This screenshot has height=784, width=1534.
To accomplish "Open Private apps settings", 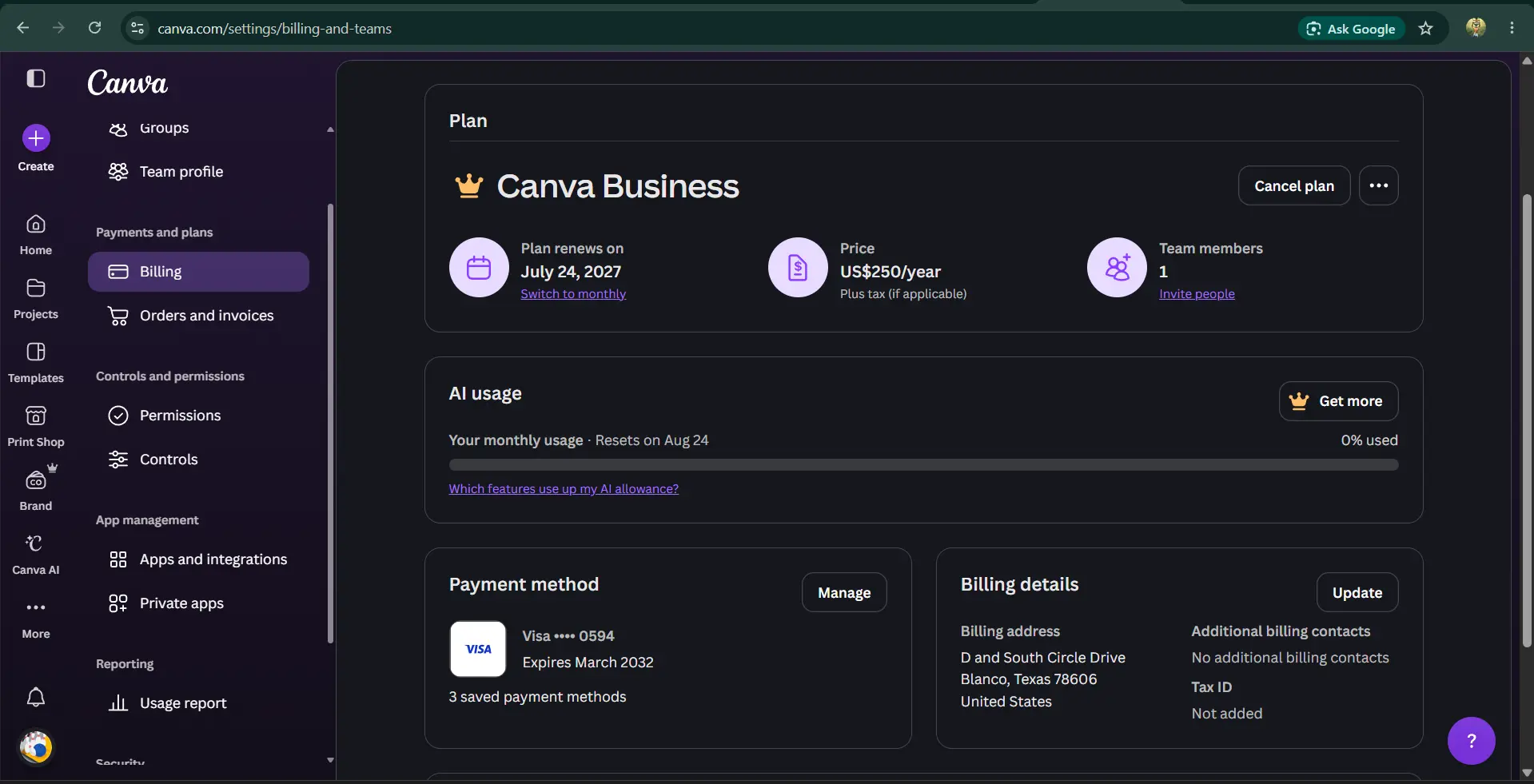I will 198,603.
